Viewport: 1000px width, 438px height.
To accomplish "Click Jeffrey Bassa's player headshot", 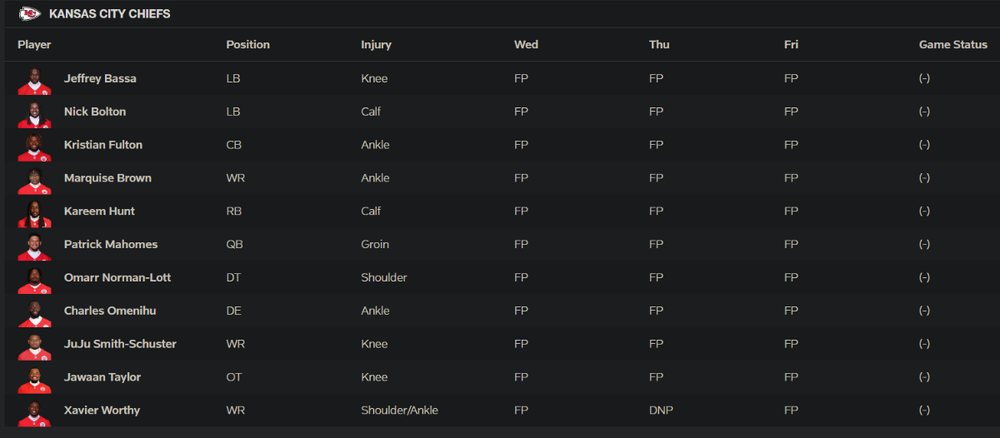I will click(x=34, y=80).
